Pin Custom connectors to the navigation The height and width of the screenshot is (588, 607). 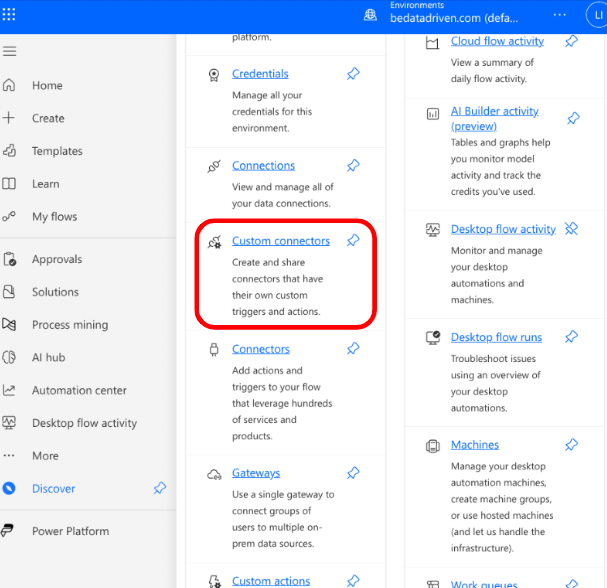tap(353, 240)
